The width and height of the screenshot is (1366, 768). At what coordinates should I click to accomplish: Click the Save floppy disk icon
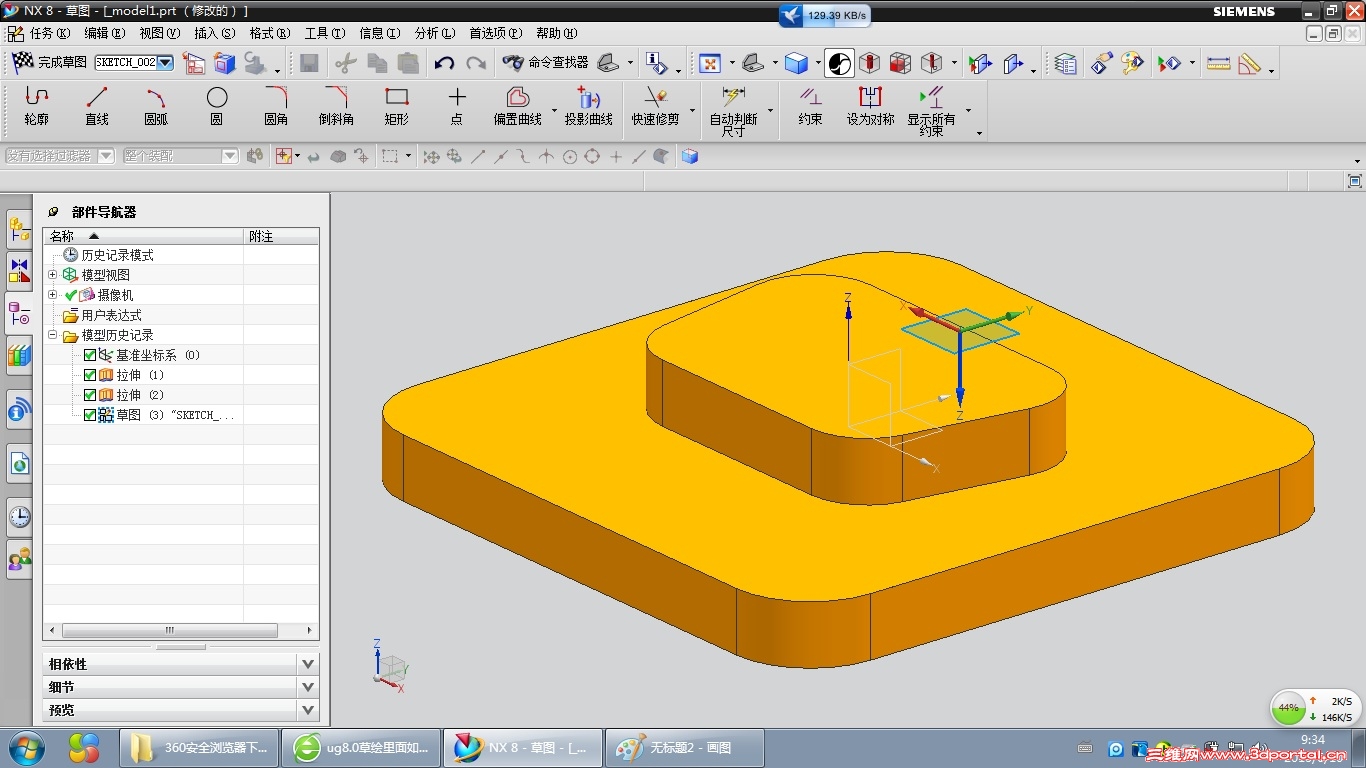tap(309, 63)
